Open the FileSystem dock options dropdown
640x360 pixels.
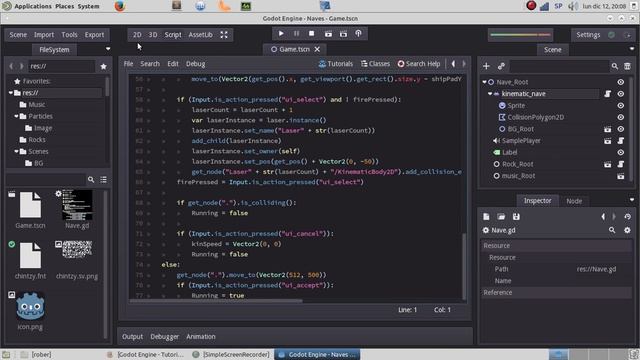click(108, 49)
